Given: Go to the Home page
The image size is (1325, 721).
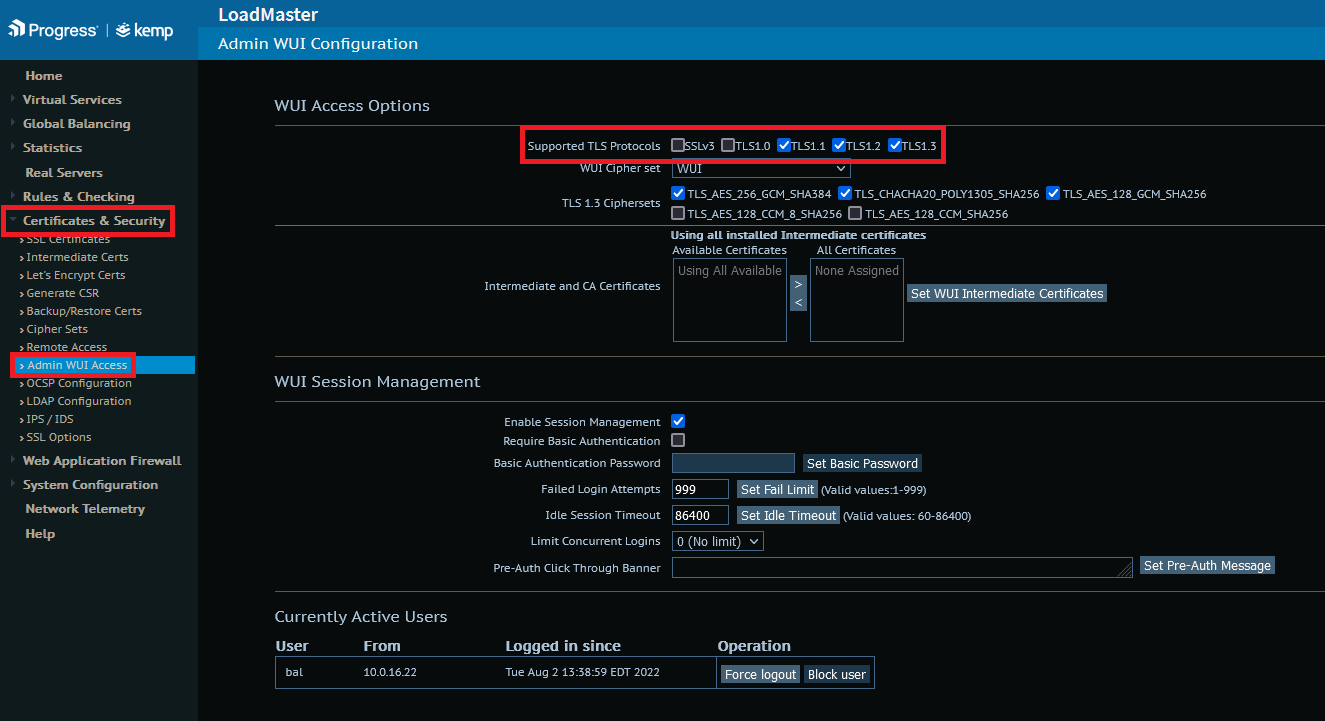Looking at the screenshot, I should (x=44, y=76).
